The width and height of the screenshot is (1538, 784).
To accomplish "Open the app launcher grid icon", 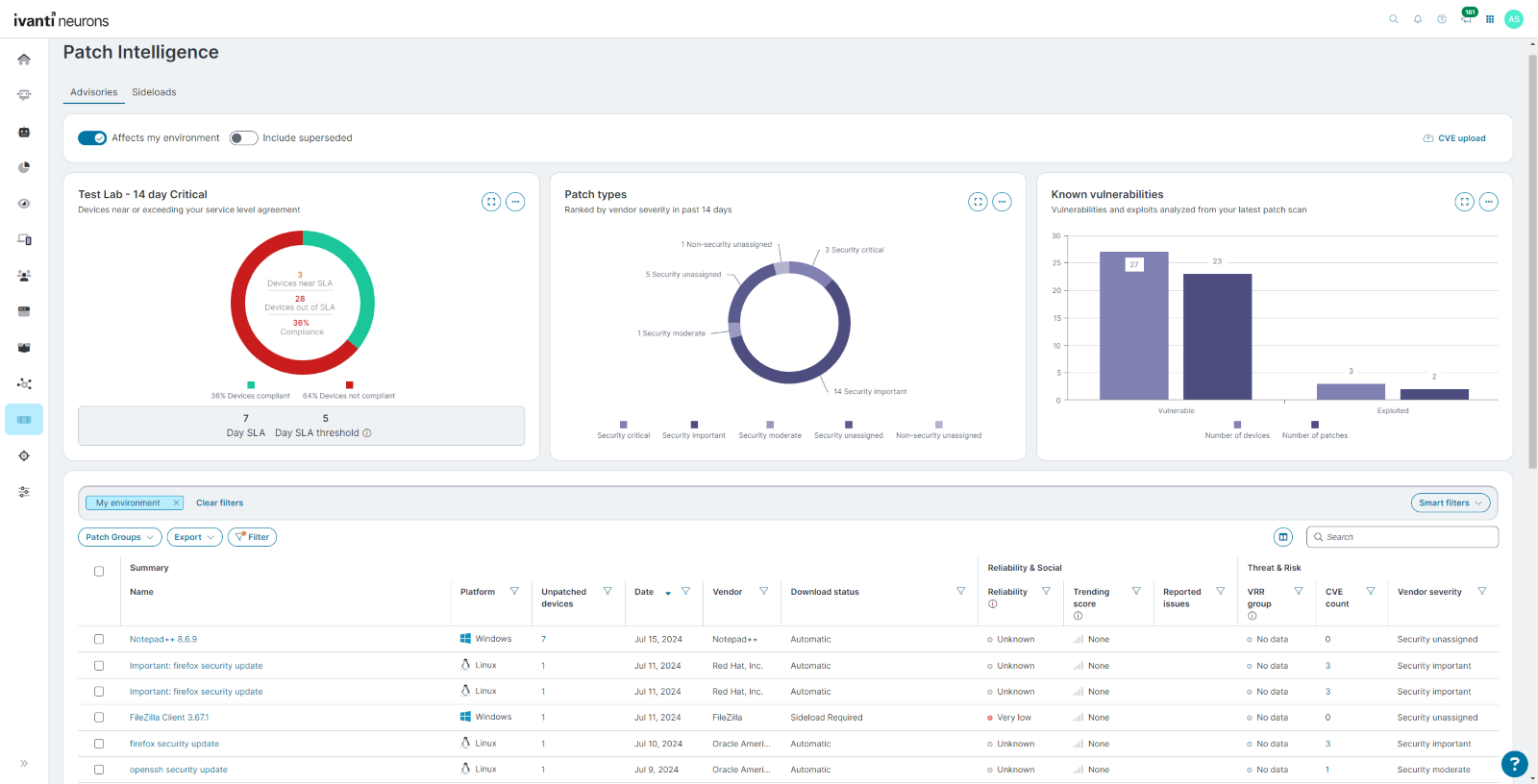I will point(1489,19).
